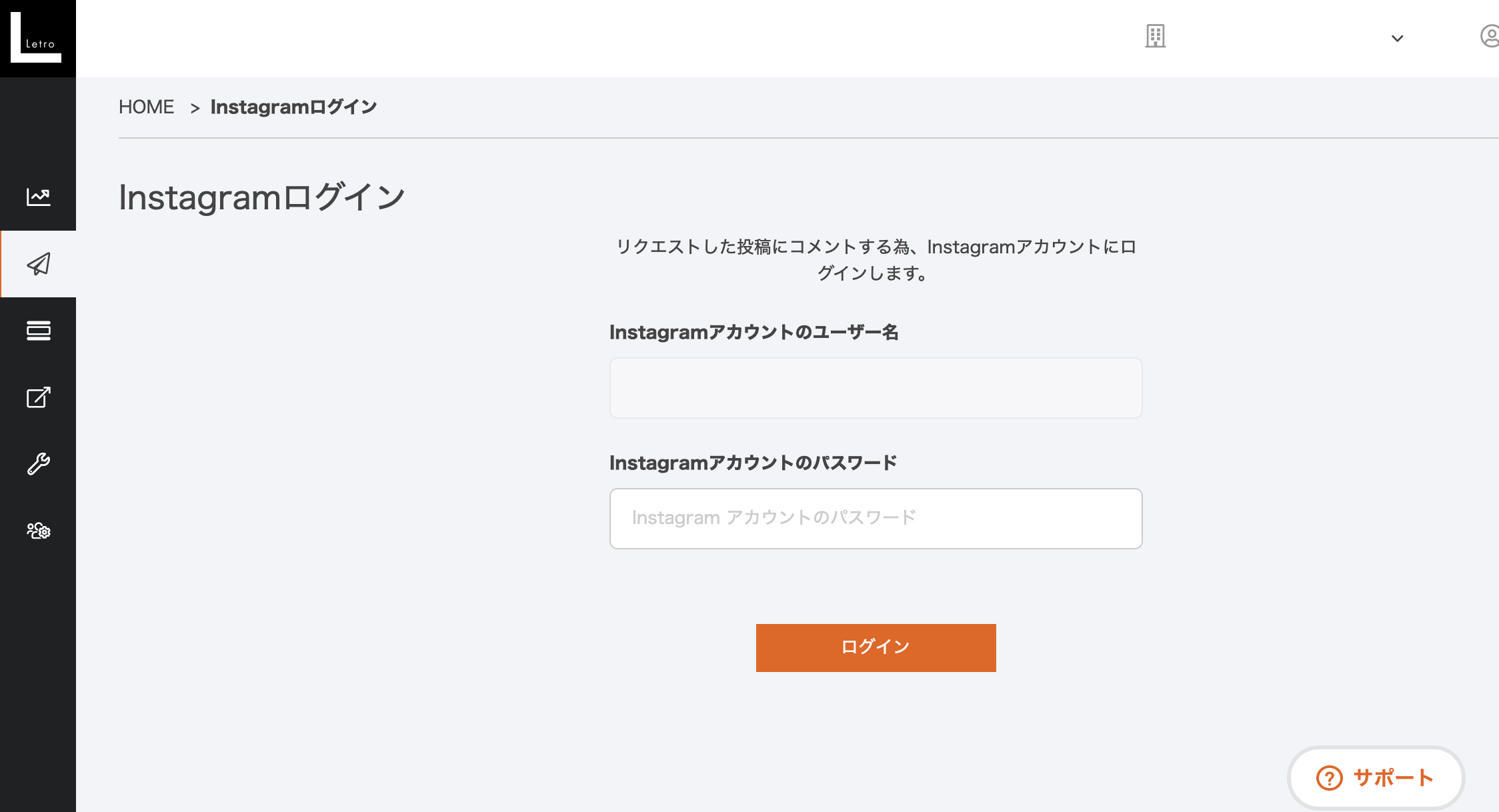Navigate to HOME breadcrumb link

(145, 106)
